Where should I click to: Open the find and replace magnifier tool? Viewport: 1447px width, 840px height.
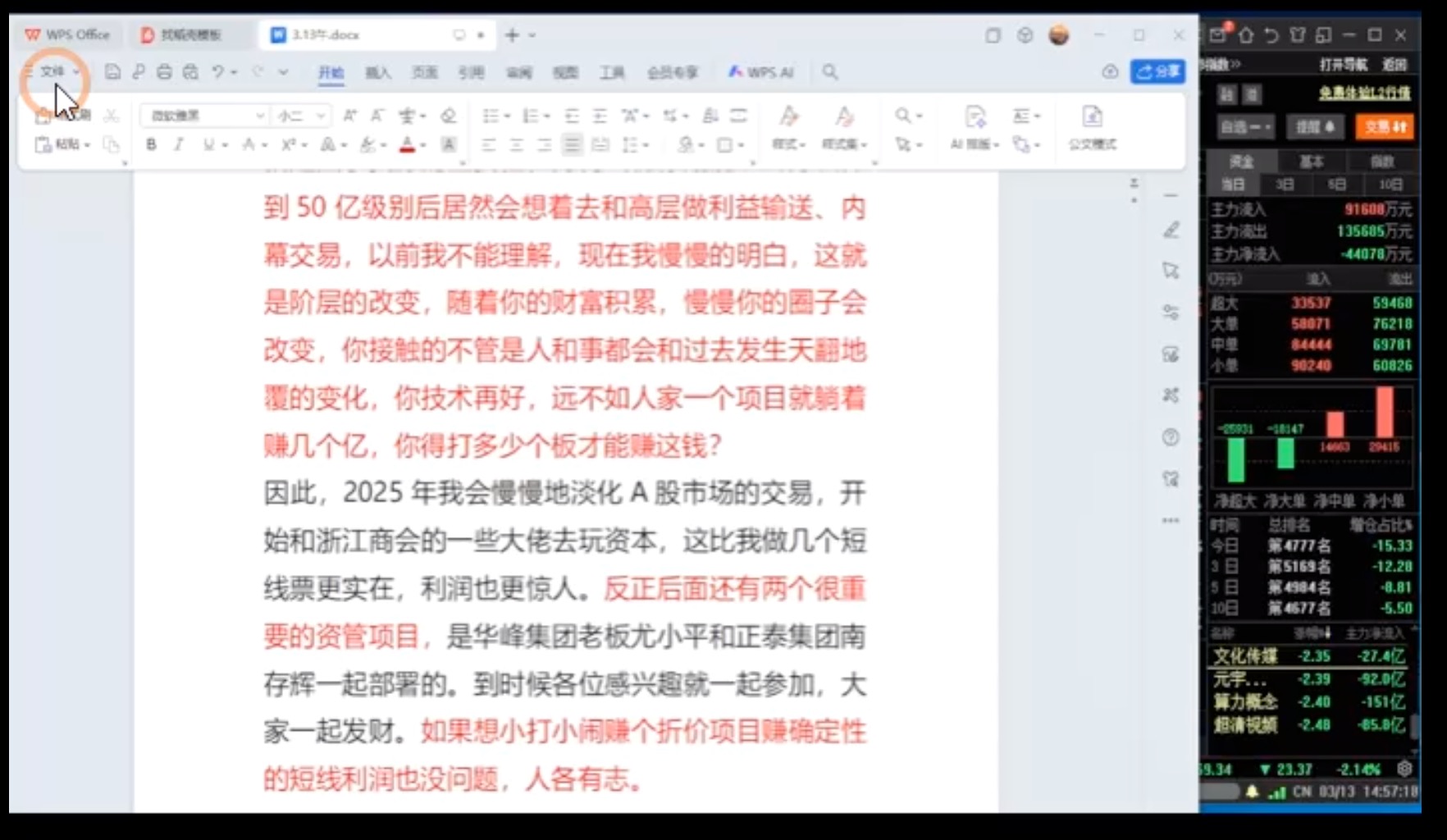coord(902,116)
